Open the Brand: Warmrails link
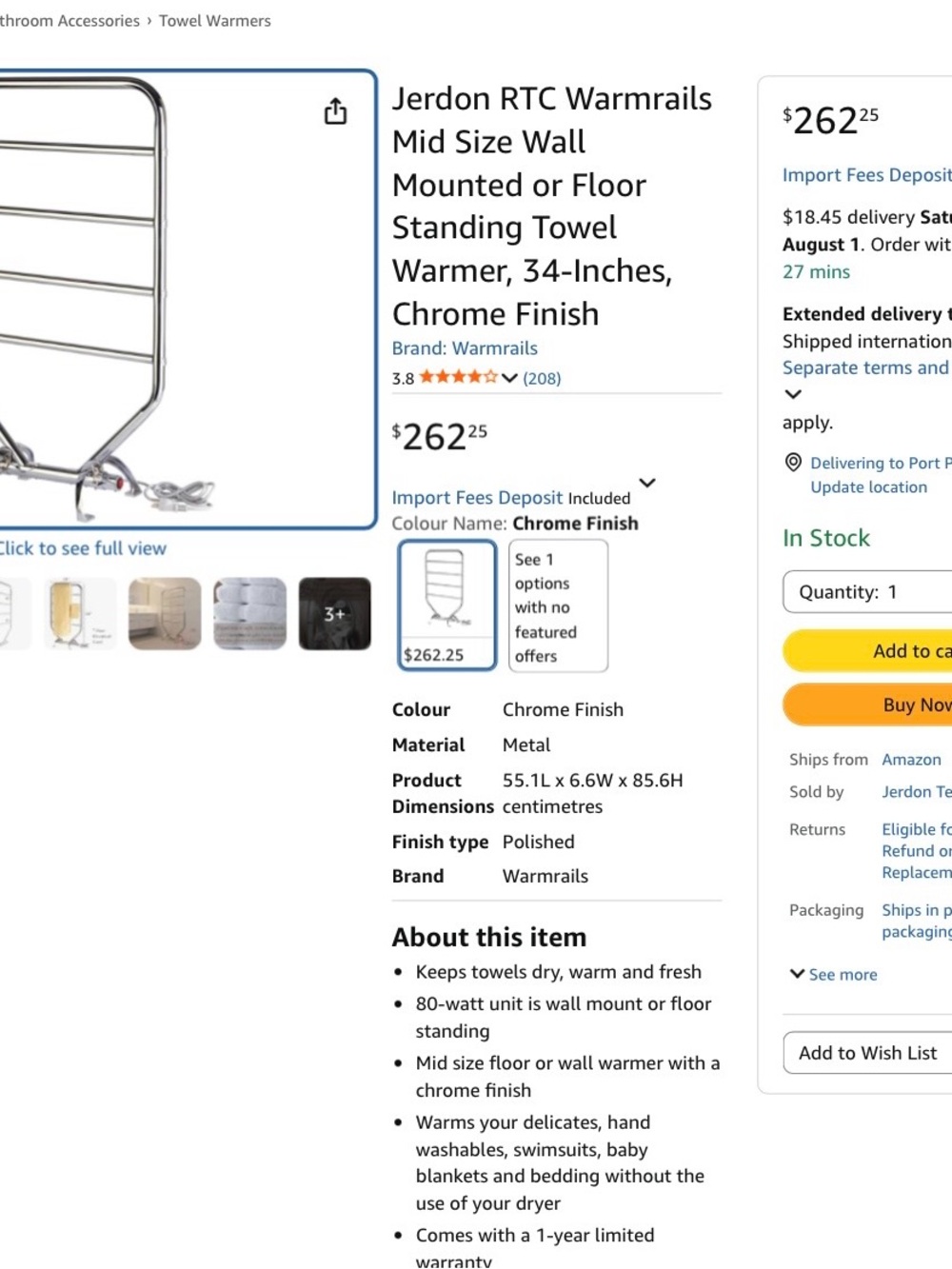Viewport: 952px width, 1269px height. [465, 348]
